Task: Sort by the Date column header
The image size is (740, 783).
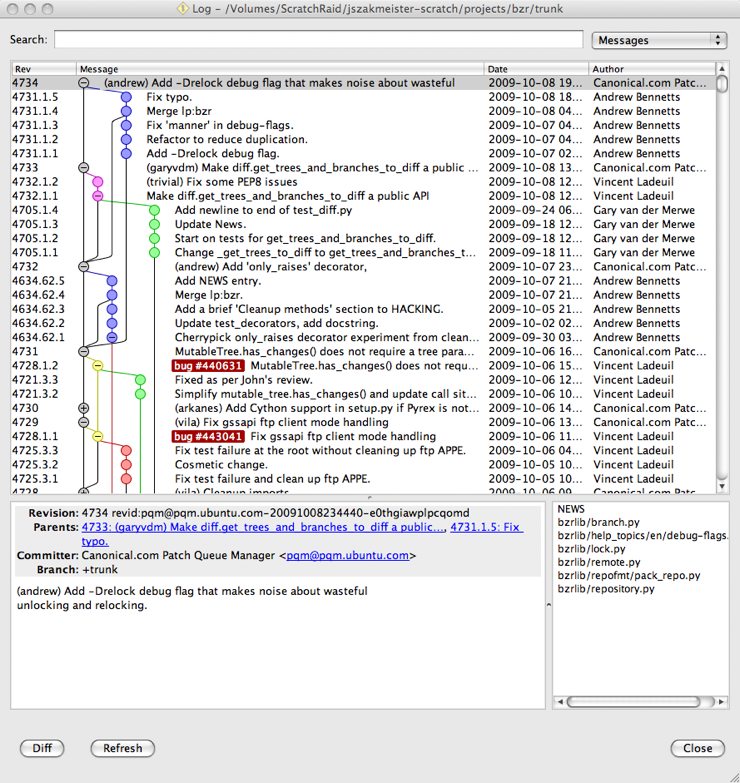Action: [x=536, y=69]
